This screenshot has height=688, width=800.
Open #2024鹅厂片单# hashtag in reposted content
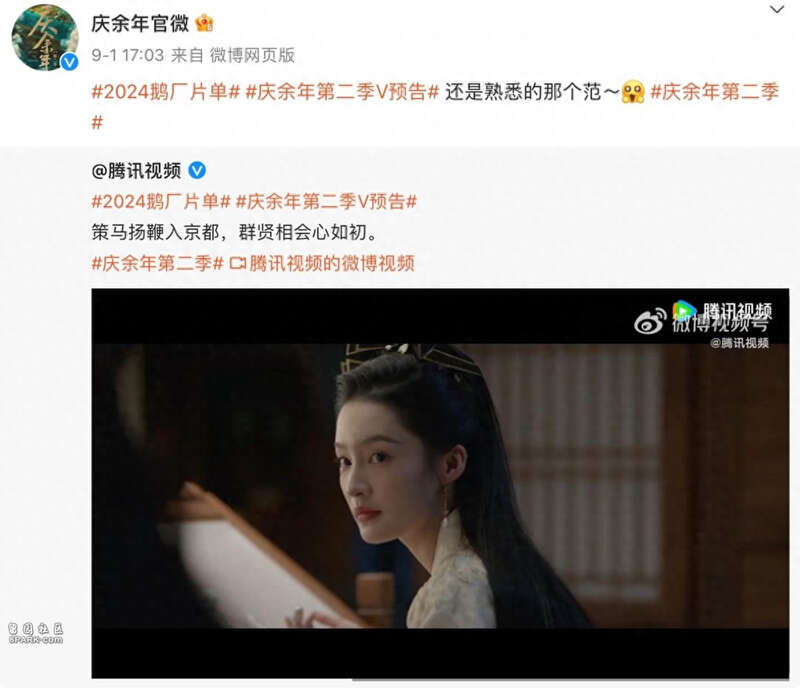(161, 202)
